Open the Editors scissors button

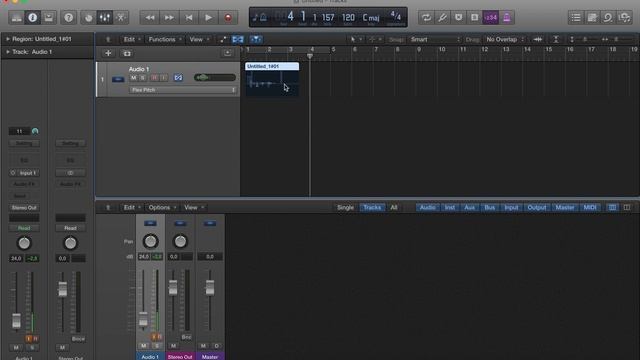point(121,18)
